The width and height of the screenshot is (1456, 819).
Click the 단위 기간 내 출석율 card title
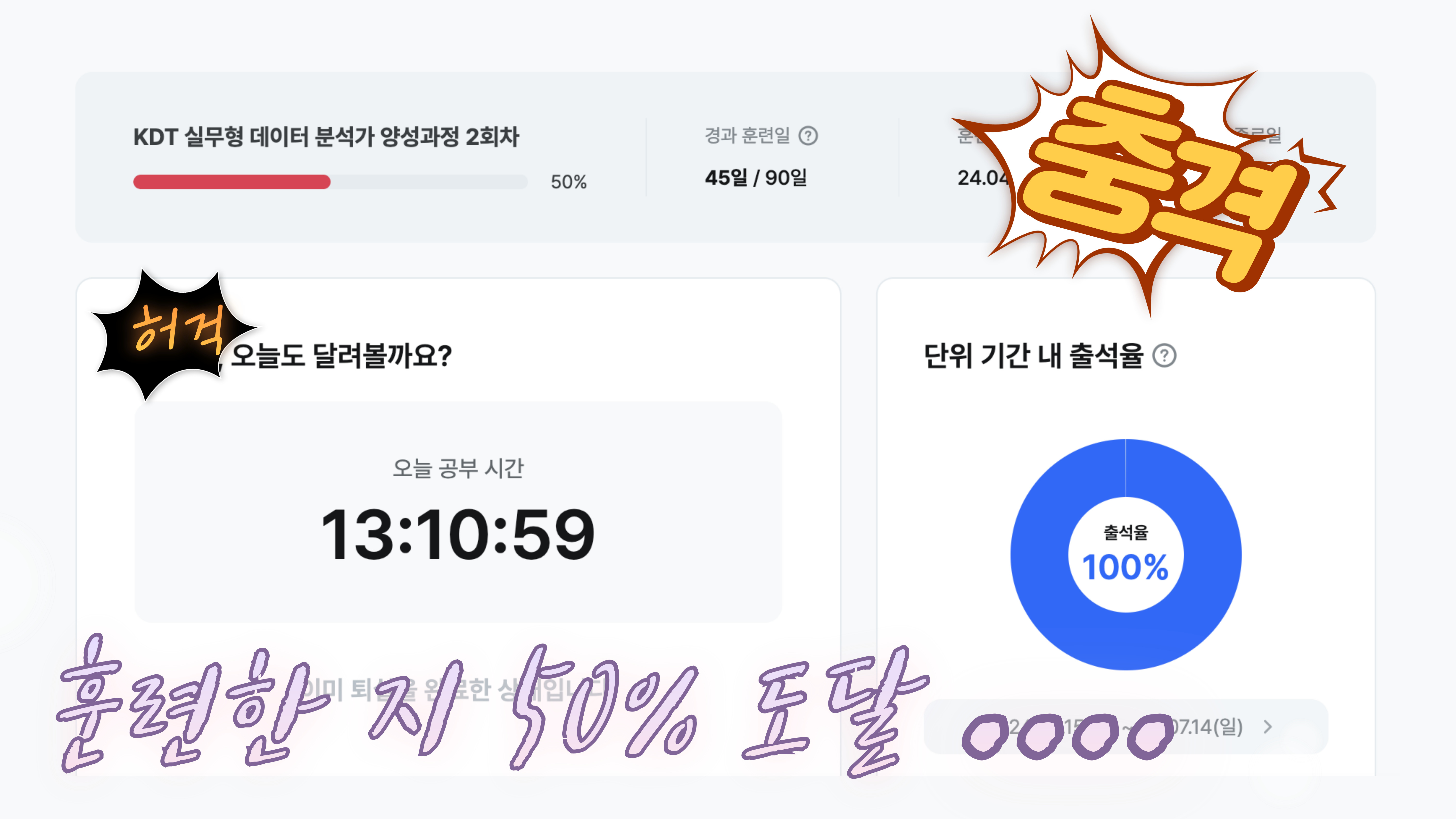1033,356
